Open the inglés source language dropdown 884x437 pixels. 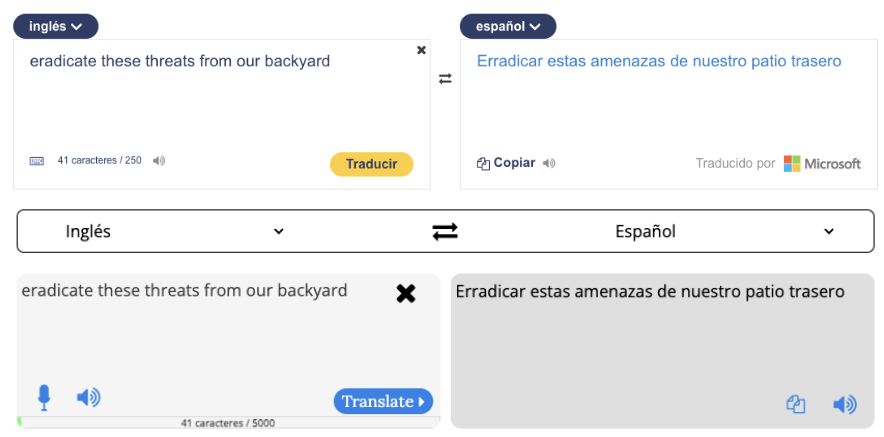pyautogui.click(x=55, y=26)
